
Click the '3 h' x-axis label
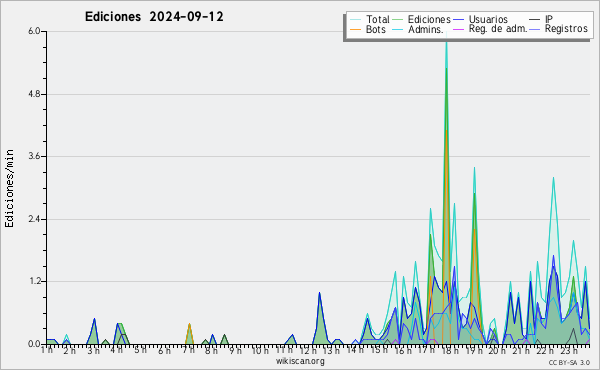point(93,350)
